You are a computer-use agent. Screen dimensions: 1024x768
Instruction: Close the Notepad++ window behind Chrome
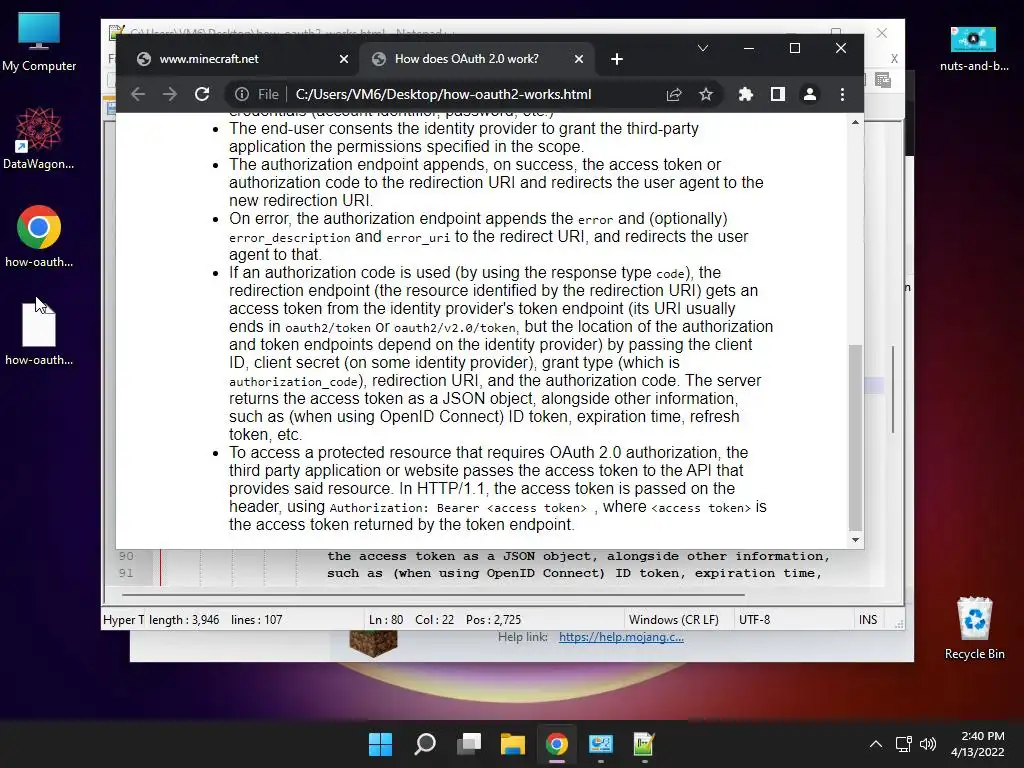pos(882,33)
